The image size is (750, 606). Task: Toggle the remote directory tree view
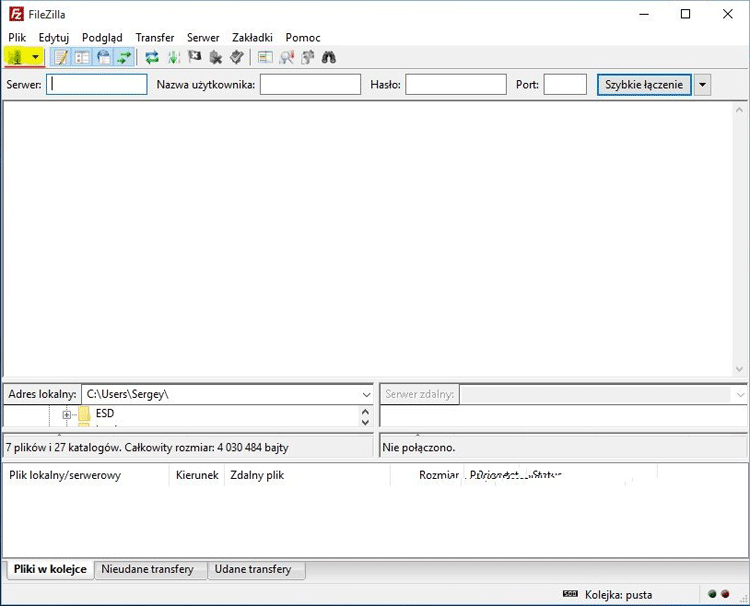point(103,57)
